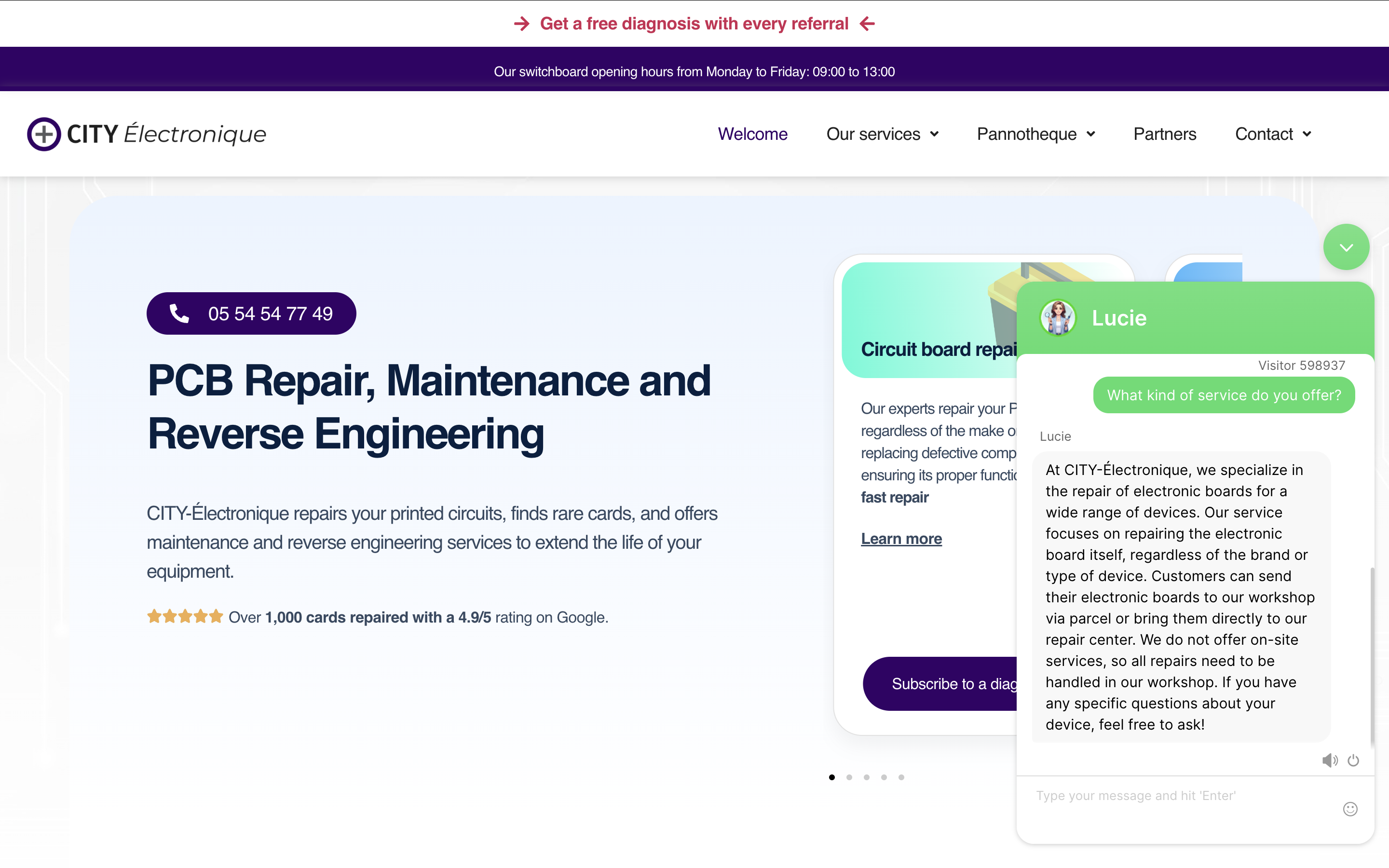Image resolution: width=1389 pixels, height=868 pixels.
Task: Collapse chat with green chevron button
Action: click(1346, 247)
